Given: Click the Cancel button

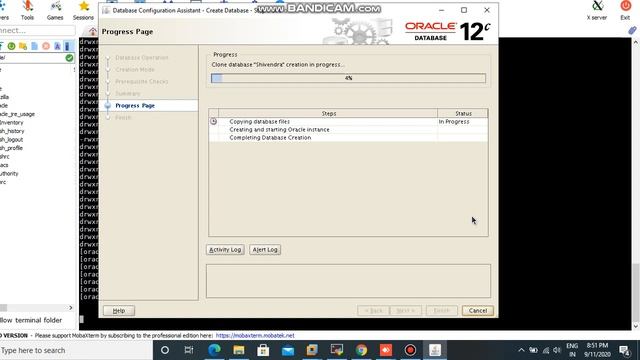Looking at the screenshot, I should (478, 311).
